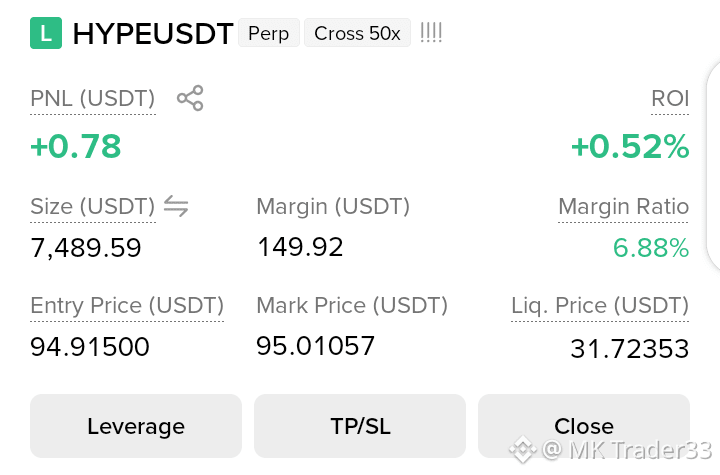Tap the 95.01057 mark price value
Screen dimensions: 720x475
click(x=316, y=346)
